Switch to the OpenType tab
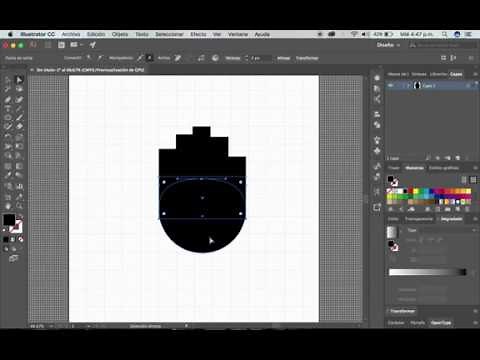Image resolution: width=480 pixels, height=360 pixels. pos(441,323)
